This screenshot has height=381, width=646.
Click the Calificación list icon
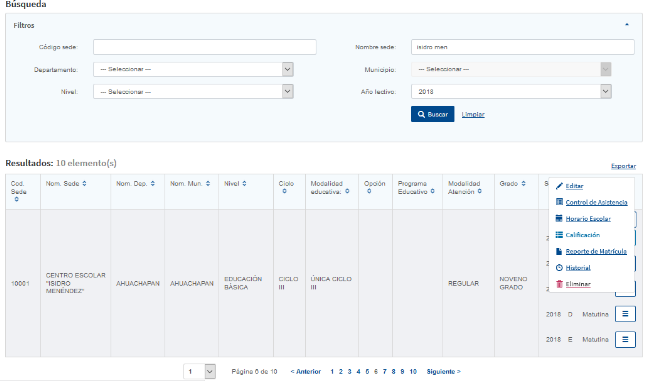point(559,235)
